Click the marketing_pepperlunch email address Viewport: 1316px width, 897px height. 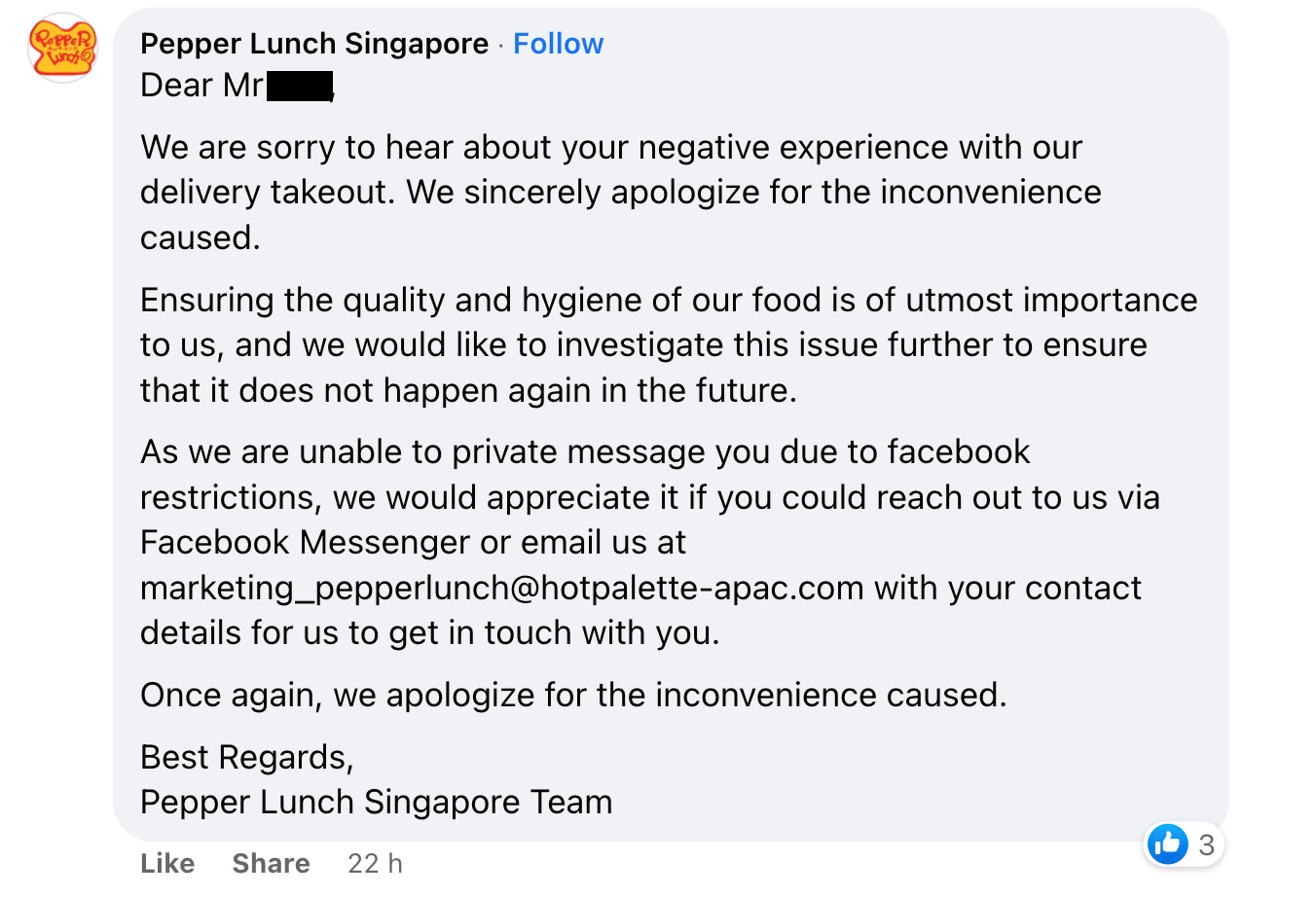tap(501, 588)
